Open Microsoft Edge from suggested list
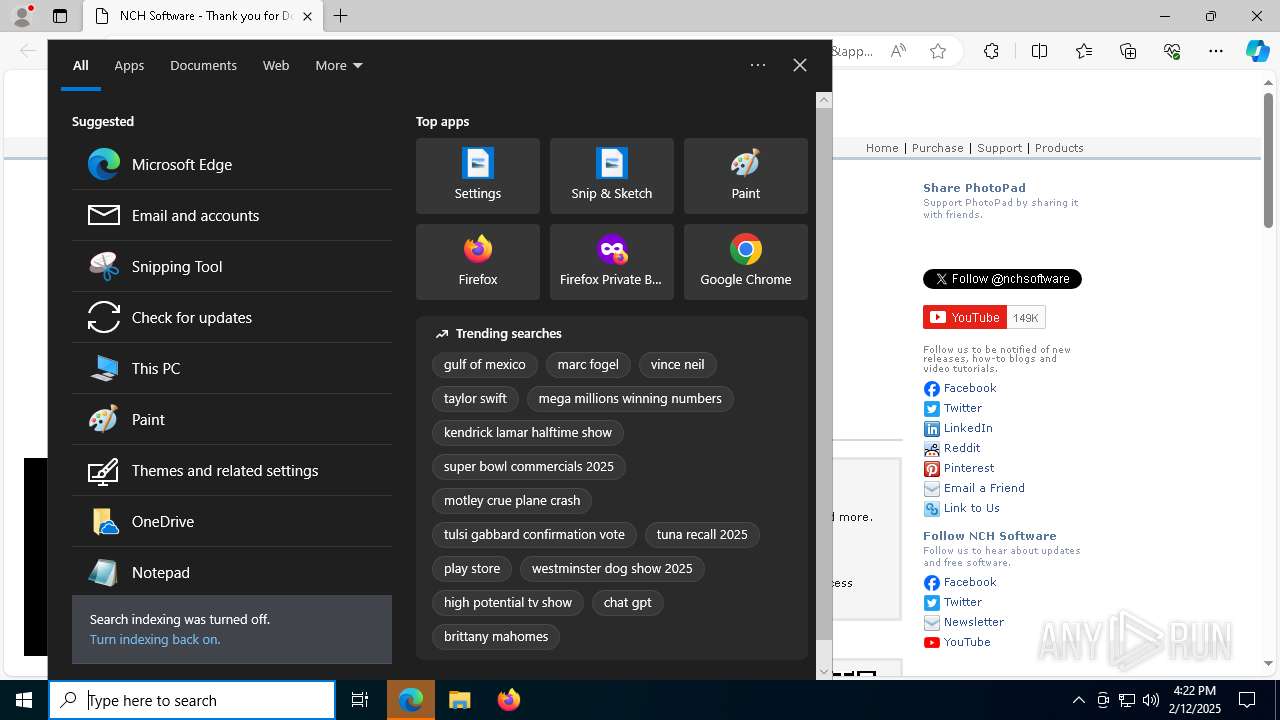1280x720 pixels. point(232,164)
